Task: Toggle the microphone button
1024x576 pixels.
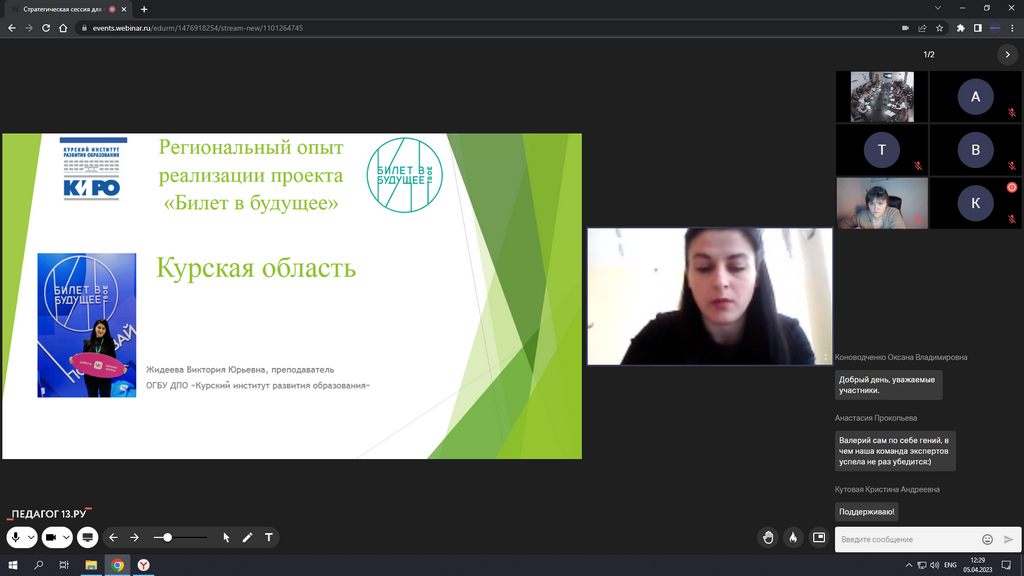Action: tap(16, 537)
